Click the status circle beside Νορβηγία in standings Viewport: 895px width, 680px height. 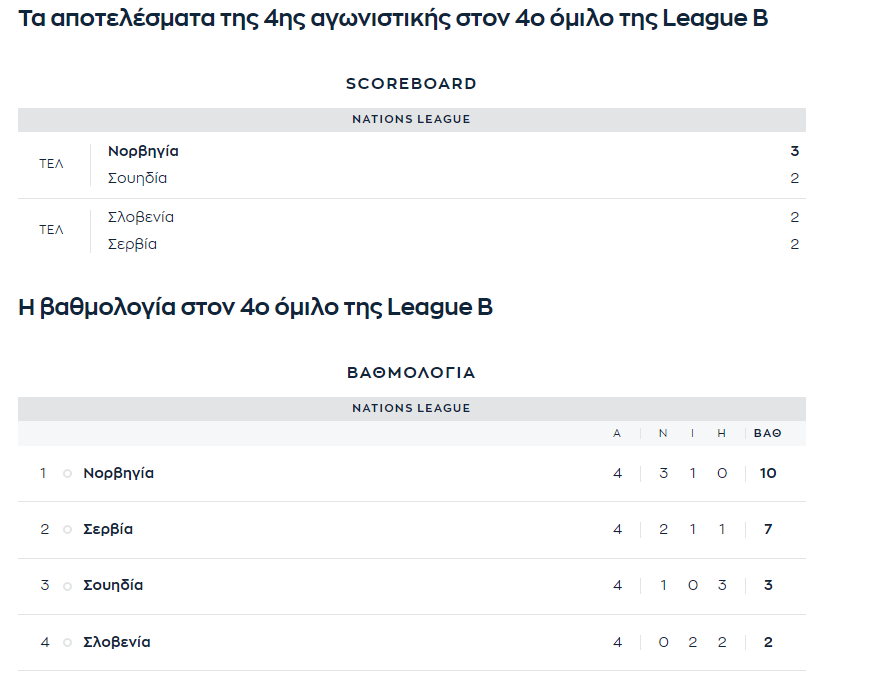pyautogui.click(x=68, y=474)
